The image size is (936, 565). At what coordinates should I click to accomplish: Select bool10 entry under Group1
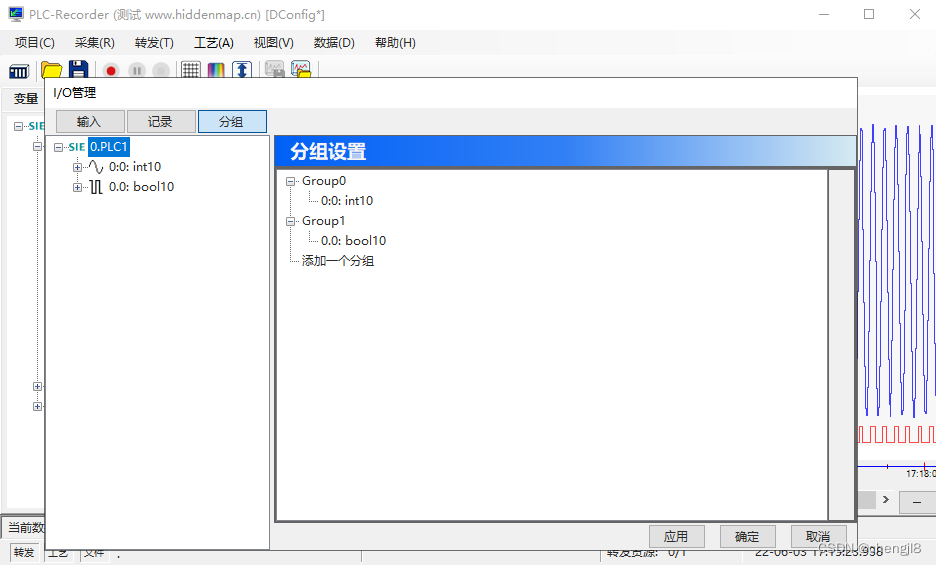pos(353,241)
